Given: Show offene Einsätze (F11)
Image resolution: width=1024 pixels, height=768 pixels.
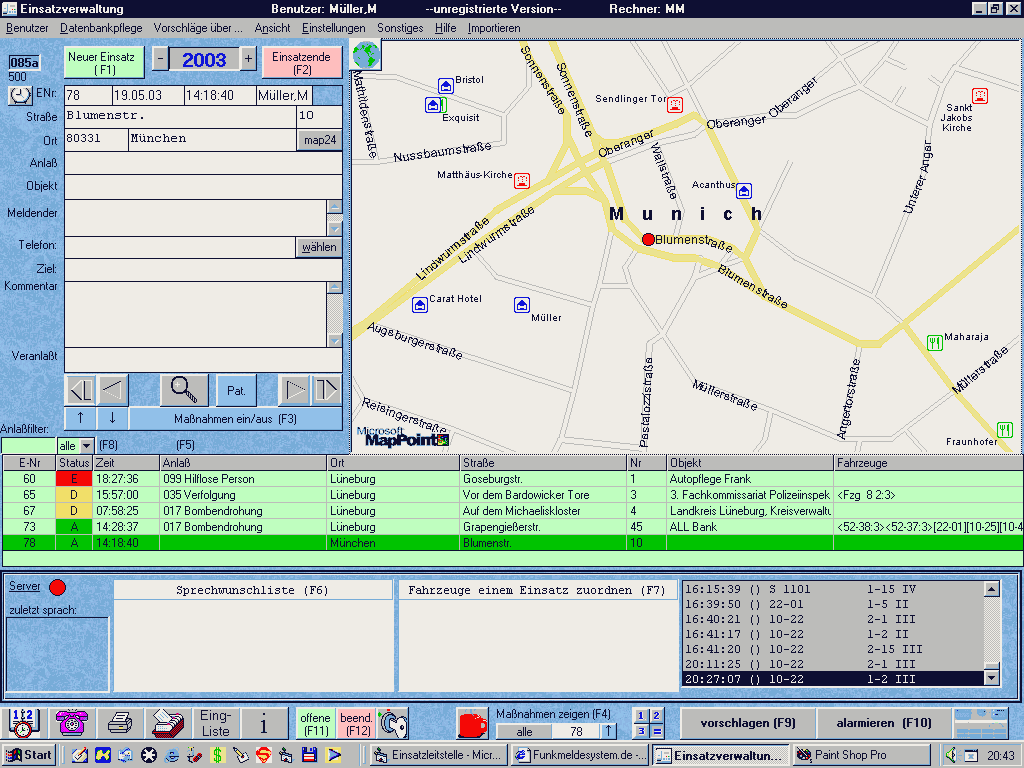Looking at the screenshot, I should [315, 724].
